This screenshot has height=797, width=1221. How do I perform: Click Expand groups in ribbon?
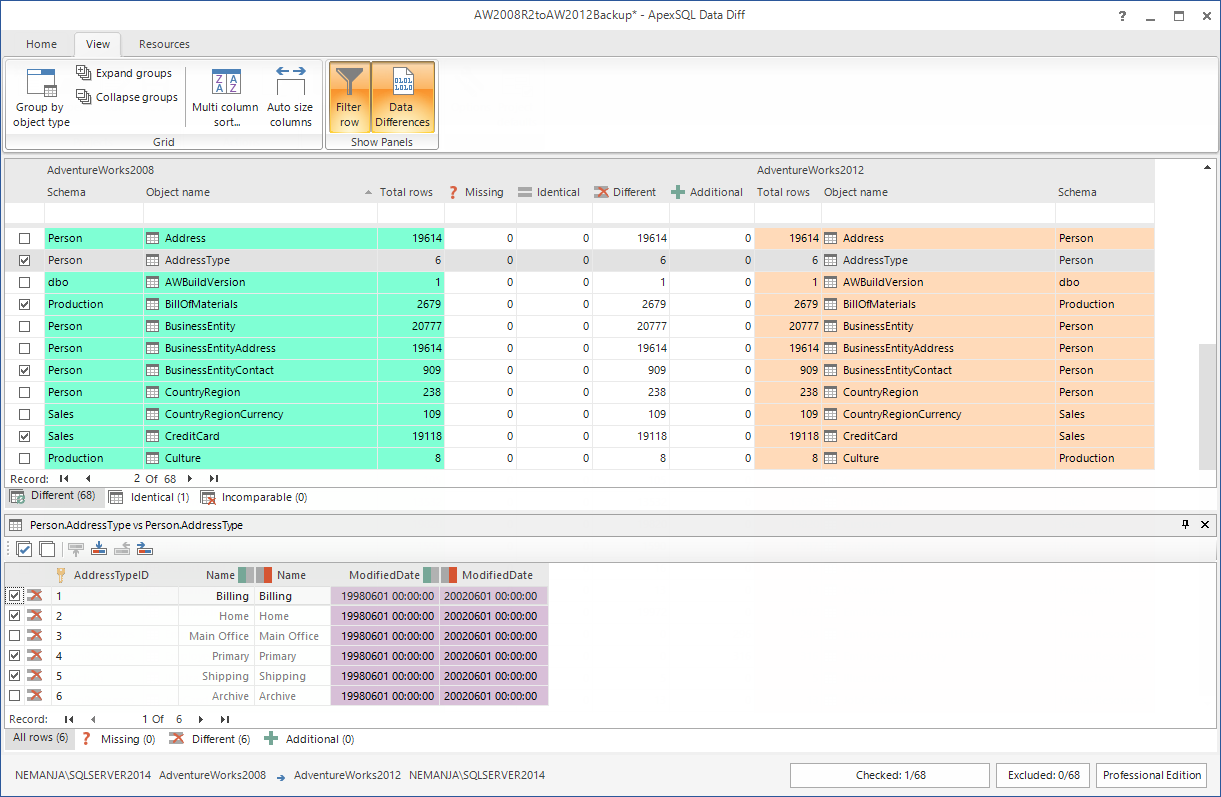[x=124, y=73]
